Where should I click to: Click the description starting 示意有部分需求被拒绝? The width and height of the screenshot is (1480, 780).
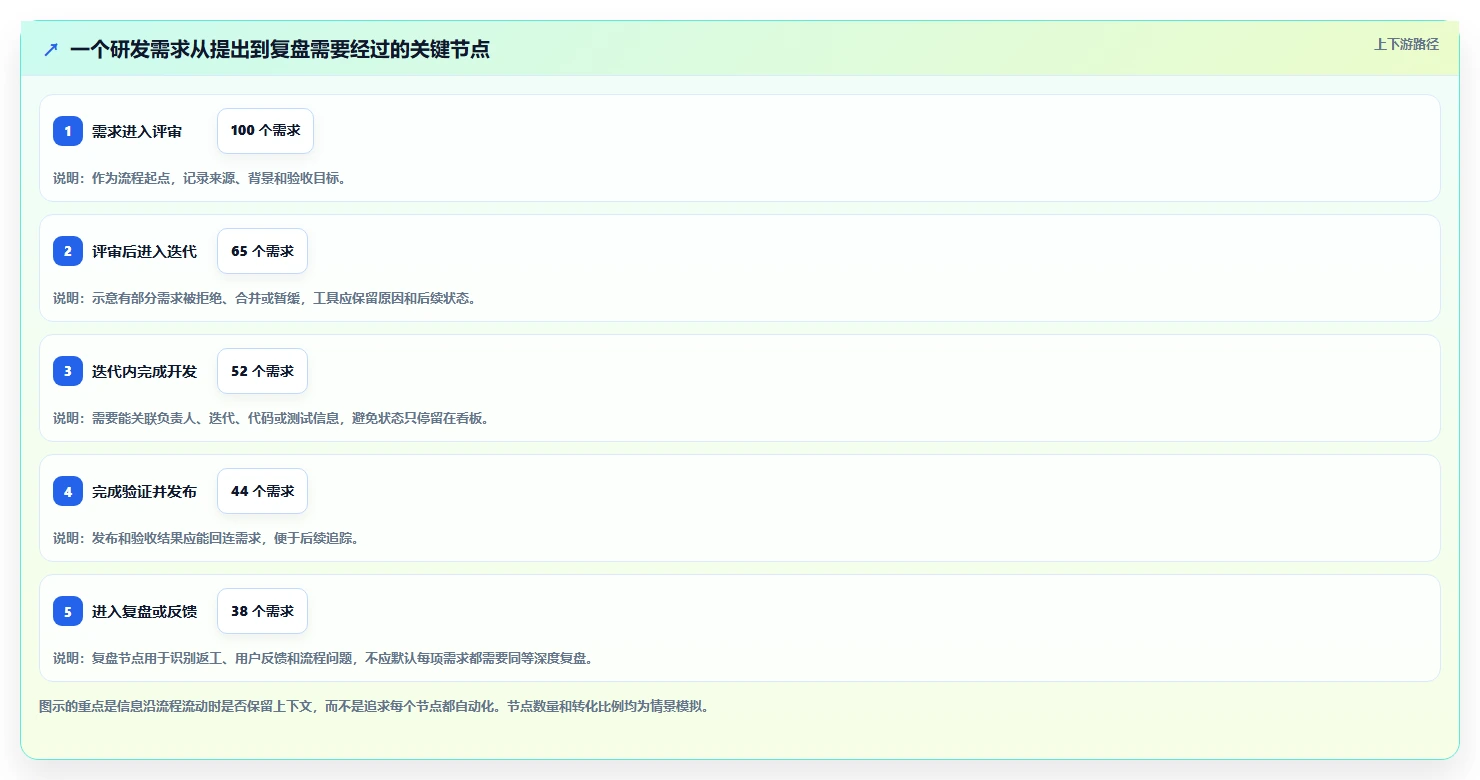pyautogui.click(x=264, y=298)
